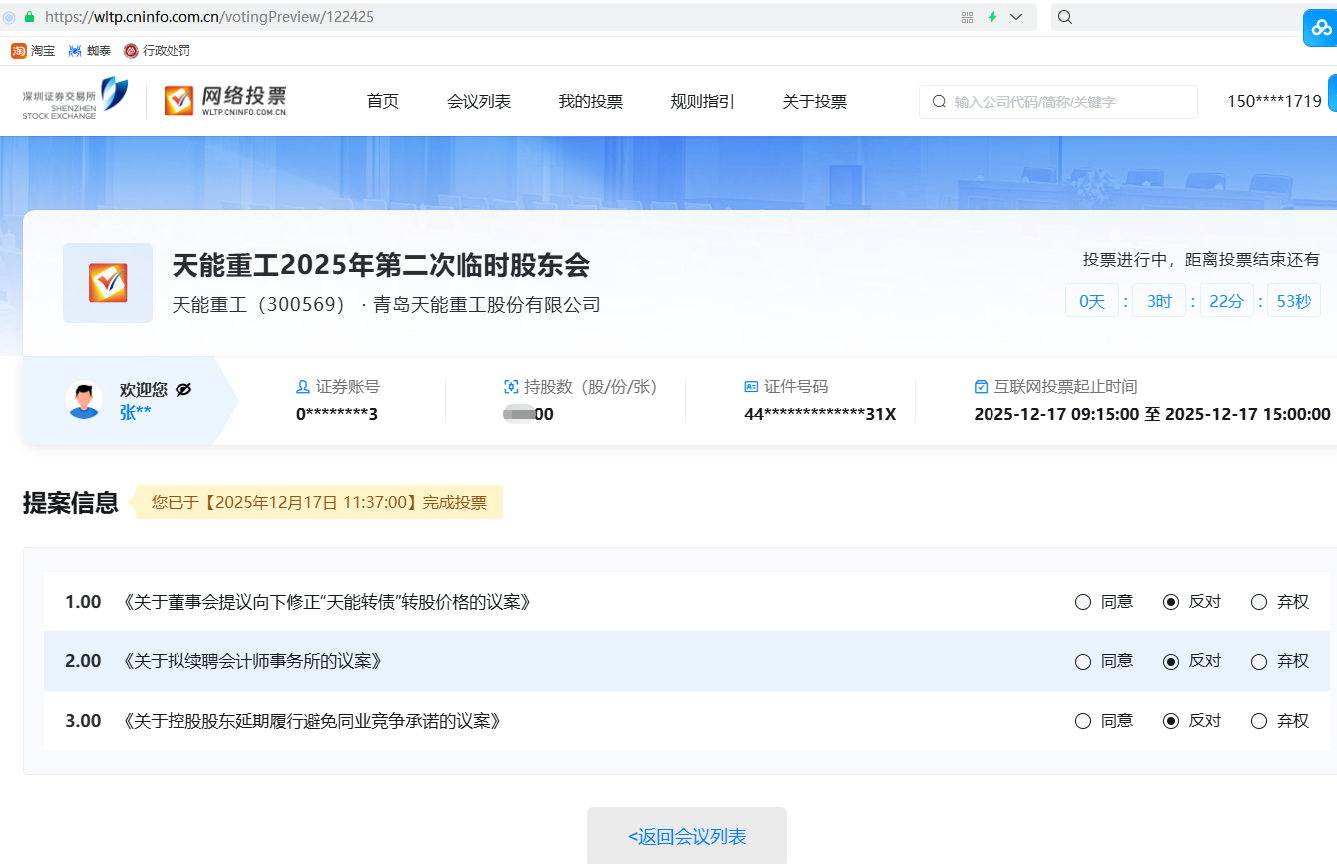Screen dimensions: 1337x864
Task: Open the blue cloud extension icon
Action: coord(1321,28)
